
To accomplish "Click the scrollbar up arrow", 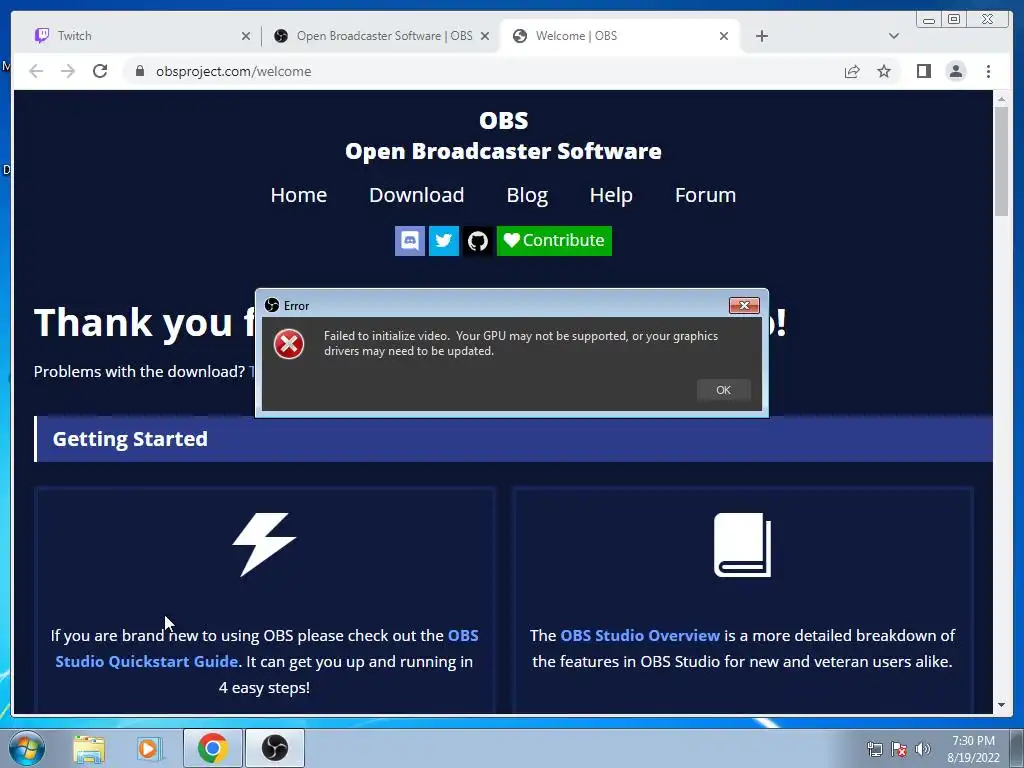I will (1001, 99).
